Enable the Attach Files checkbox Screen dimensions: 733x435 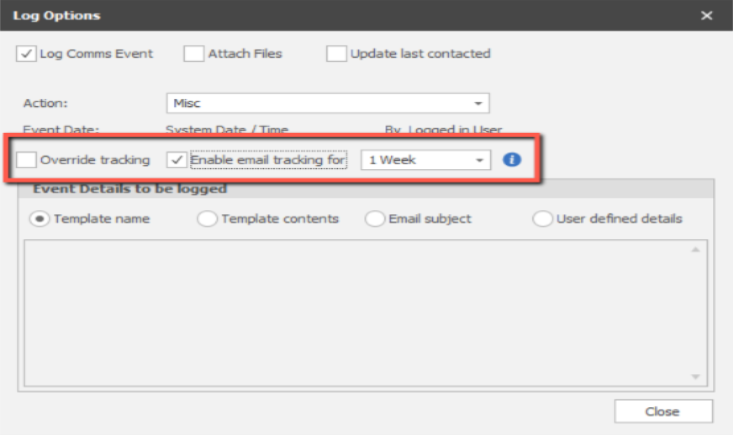point(194,54)
